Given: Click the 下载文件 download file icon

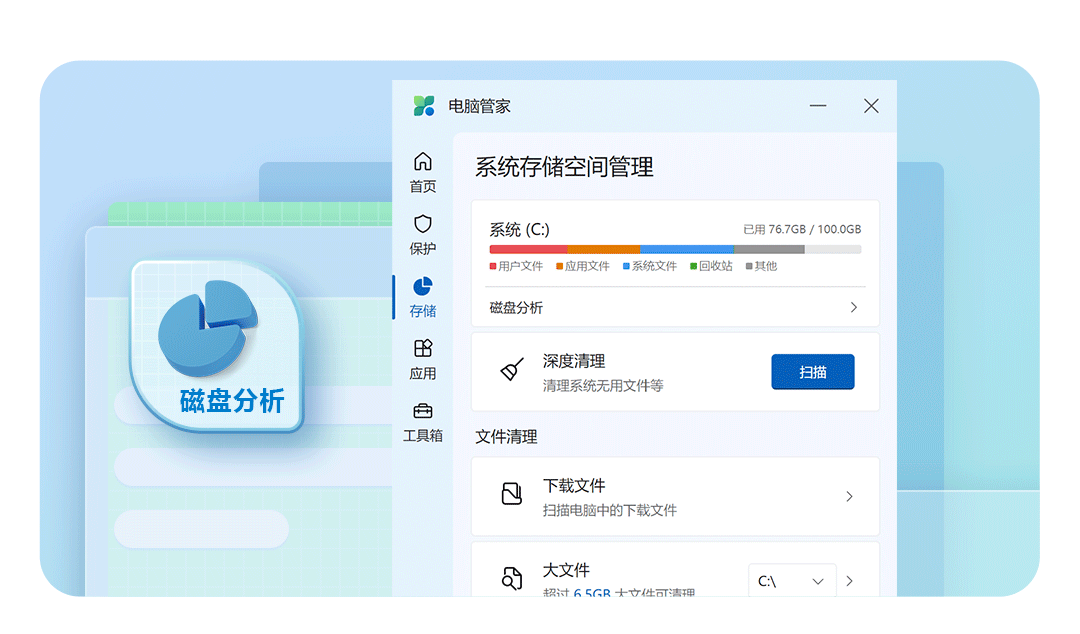Looking at the screenshot, I should tap(511, 494).
